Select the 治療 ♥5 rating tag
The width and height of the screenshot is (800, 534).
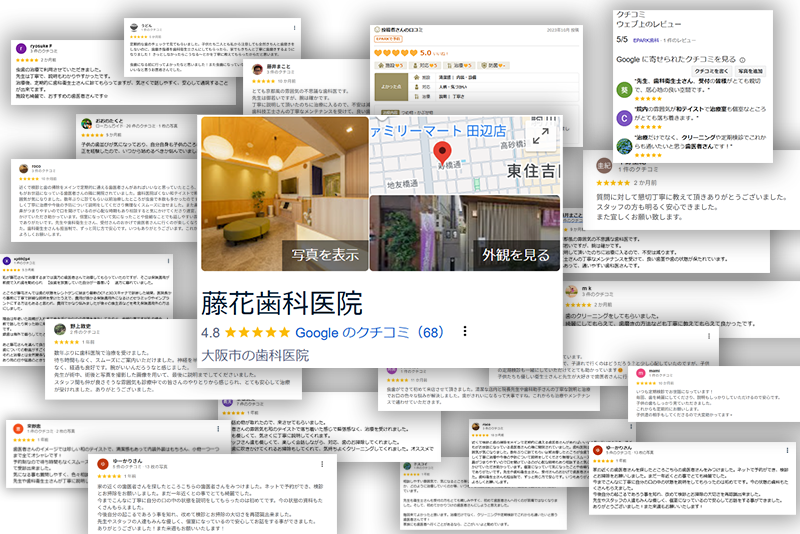[459, 65]
